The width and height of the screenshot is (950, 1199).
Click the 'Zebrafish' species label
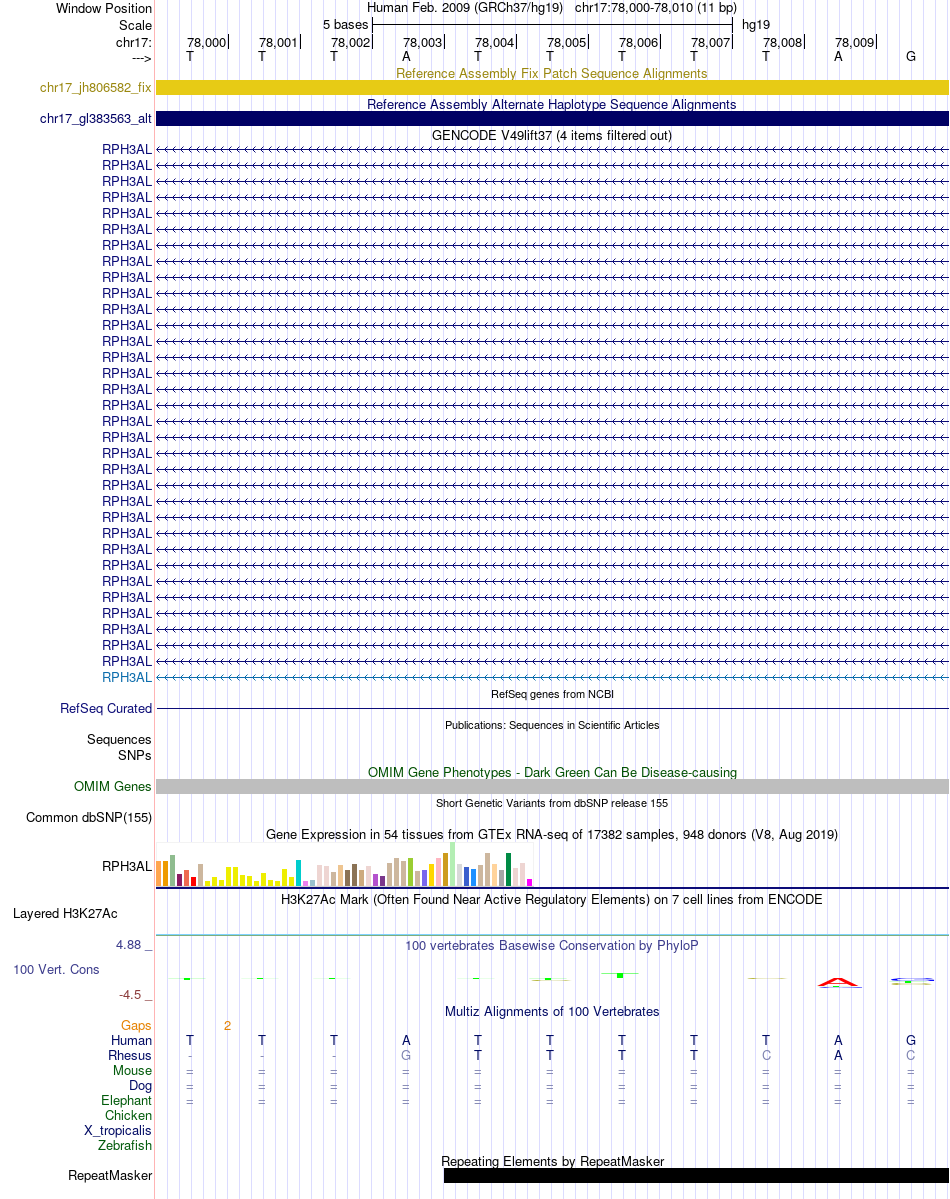(x=125, y=1145)
